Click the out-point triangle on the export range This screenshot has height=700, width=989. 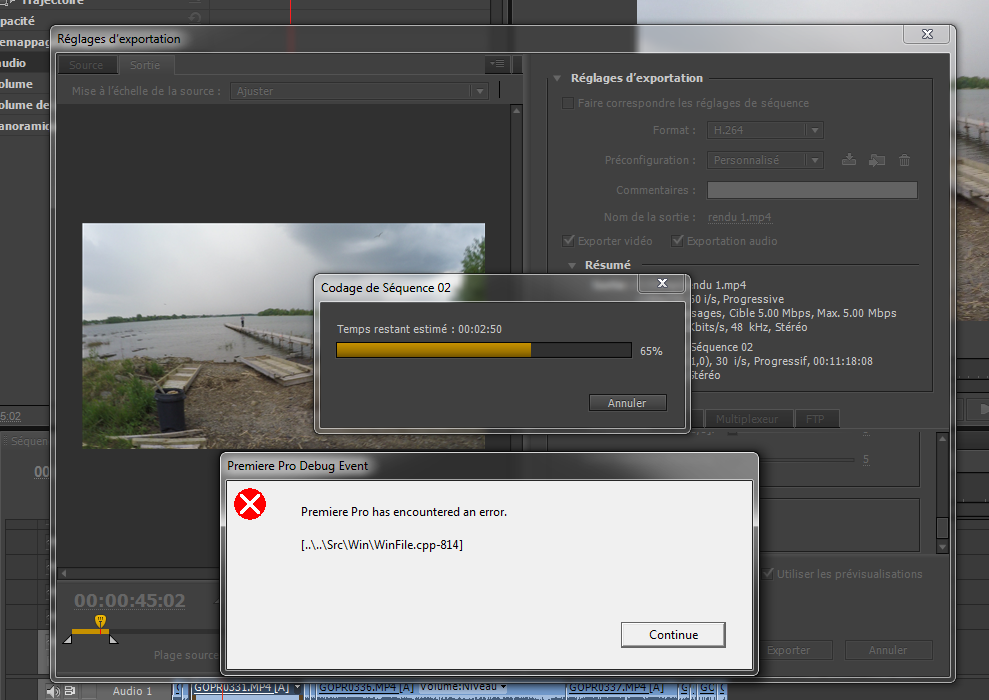point(114,639)
